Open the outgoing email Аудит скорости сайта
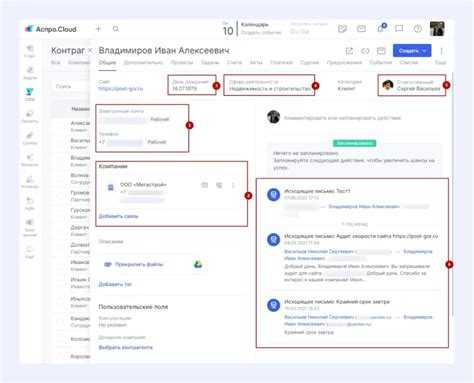 click(361, 236)
